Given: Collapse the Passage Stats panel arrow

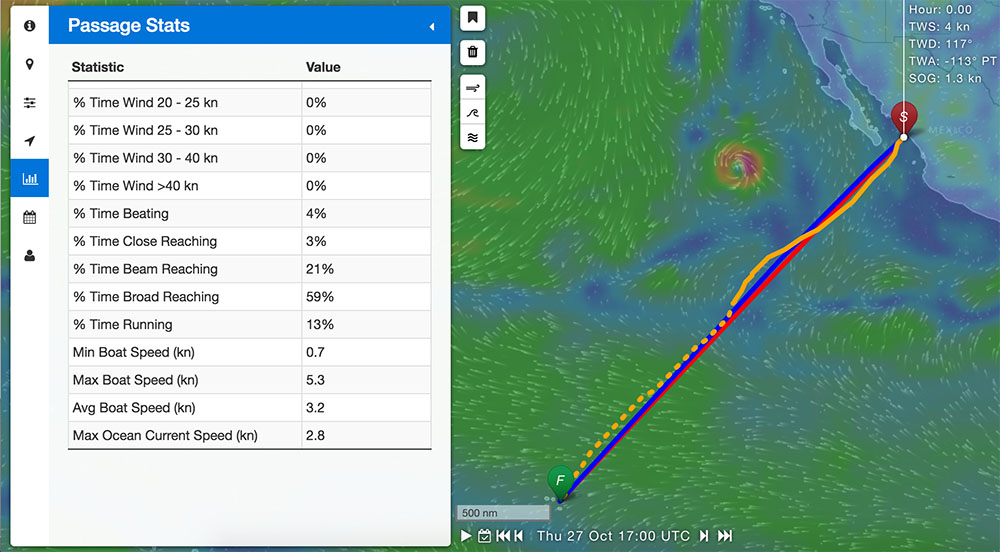Looking at the screenshot, I should (x=432, y=26).
